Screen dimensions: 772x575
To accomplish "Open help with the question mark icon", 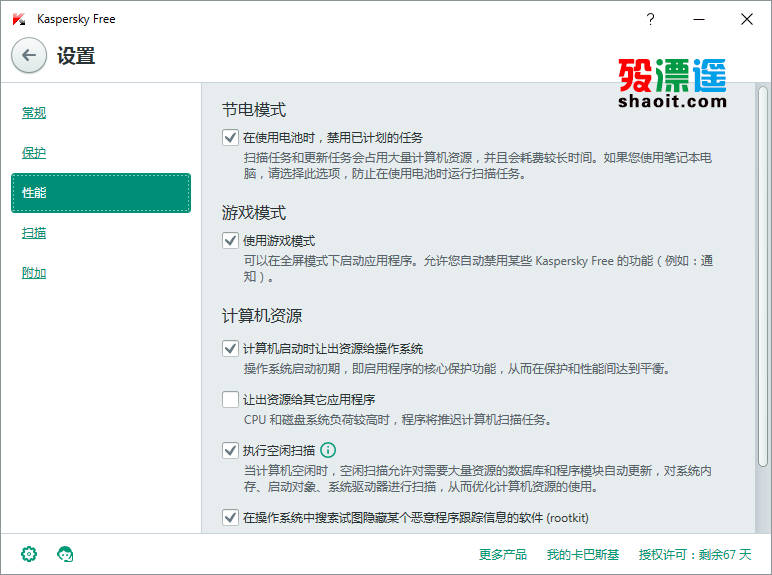I will tap(650, 19).
